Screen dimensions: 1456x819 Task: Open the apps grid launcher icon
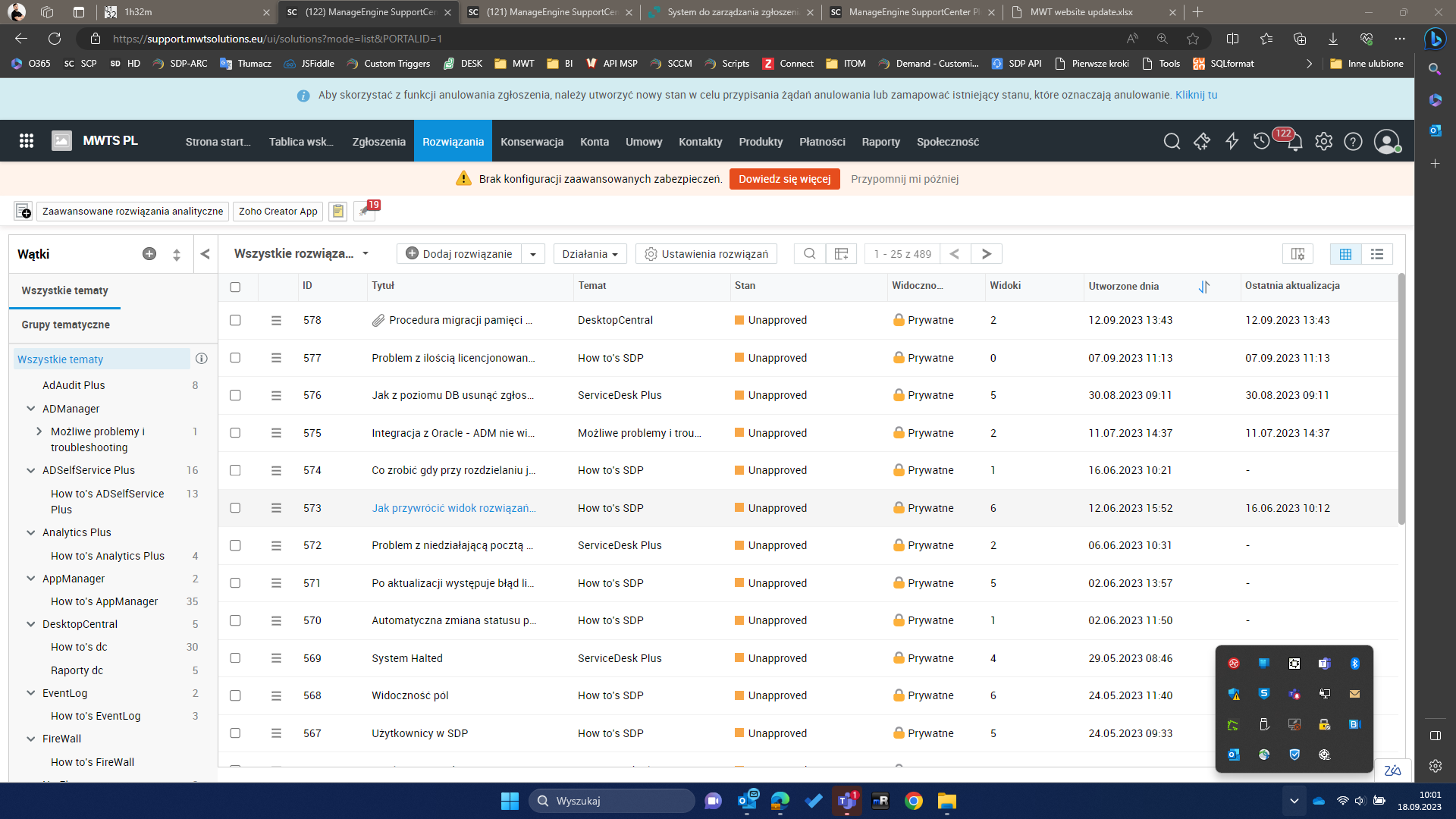27,141
